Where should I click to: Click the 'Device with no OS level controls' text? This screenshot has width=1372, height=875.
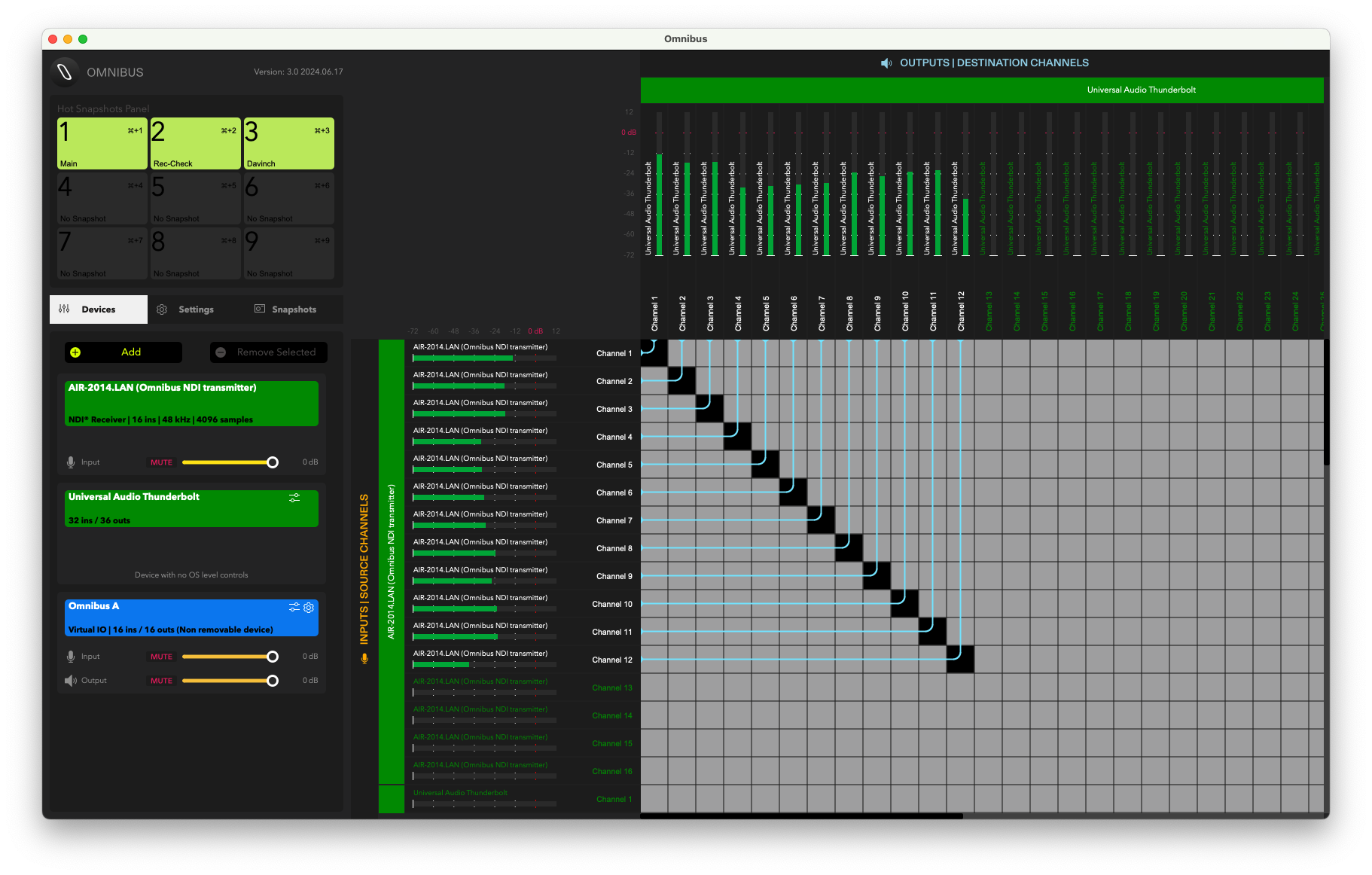point(191,575)
